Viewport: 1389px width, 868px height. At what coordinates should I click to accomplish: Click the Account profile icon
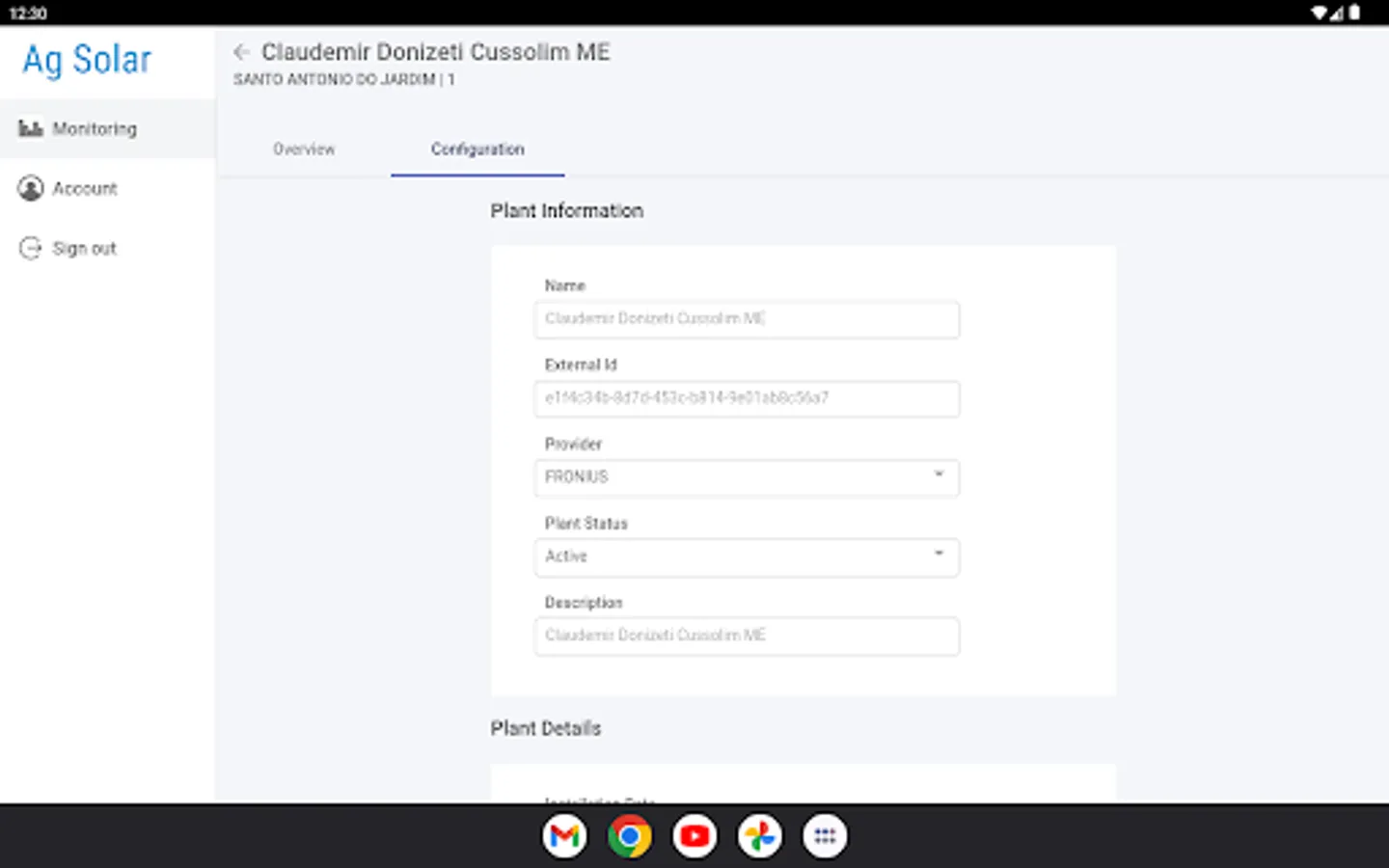tap(31, 188)
